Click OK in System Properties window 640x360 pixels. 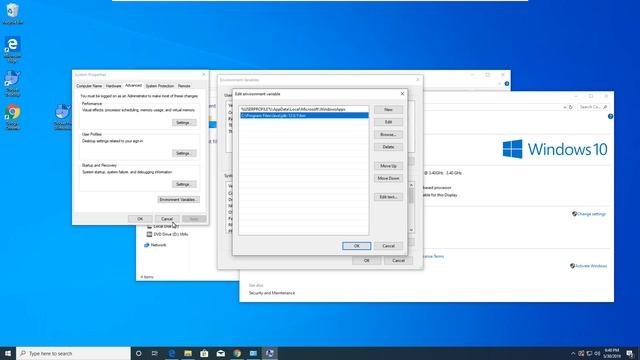tap(140, 219)
